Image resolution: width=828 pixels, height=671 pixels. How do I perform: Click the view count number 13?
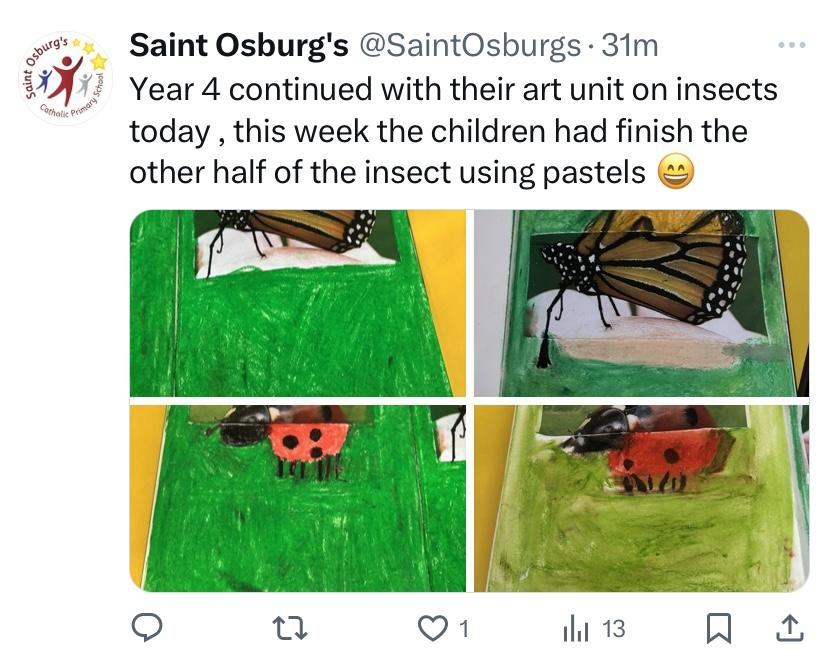614,628
